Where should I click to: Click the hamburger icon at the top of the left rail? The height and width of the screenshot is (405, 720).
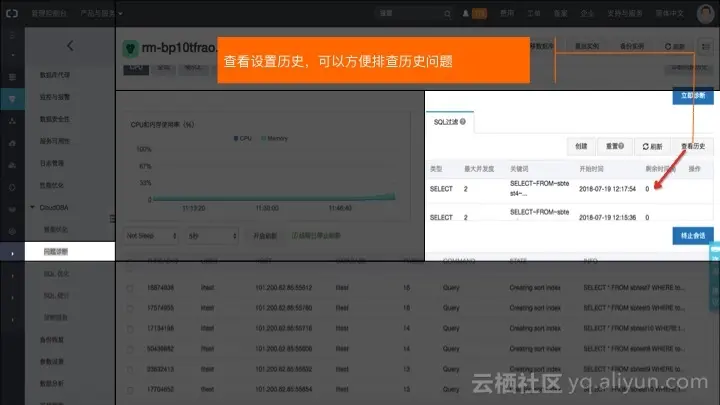[12, 35]
